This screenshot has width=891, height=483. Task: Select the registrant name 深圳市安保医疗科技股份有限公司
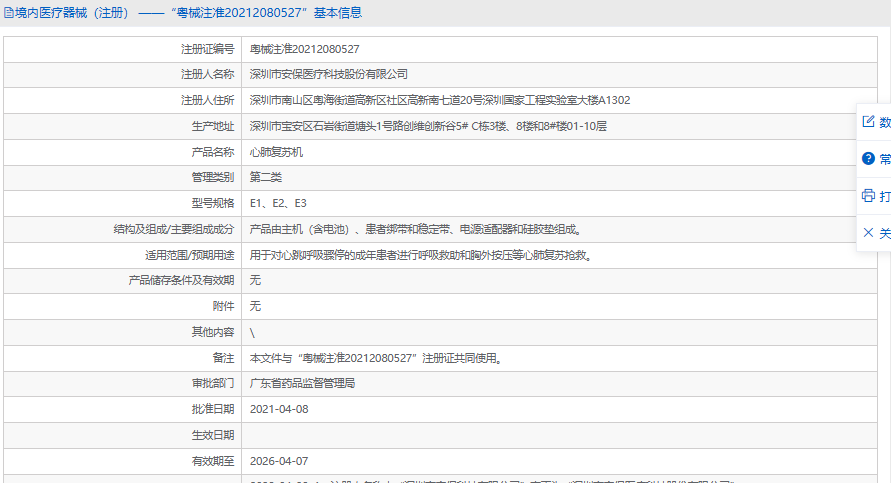point(328,74)
